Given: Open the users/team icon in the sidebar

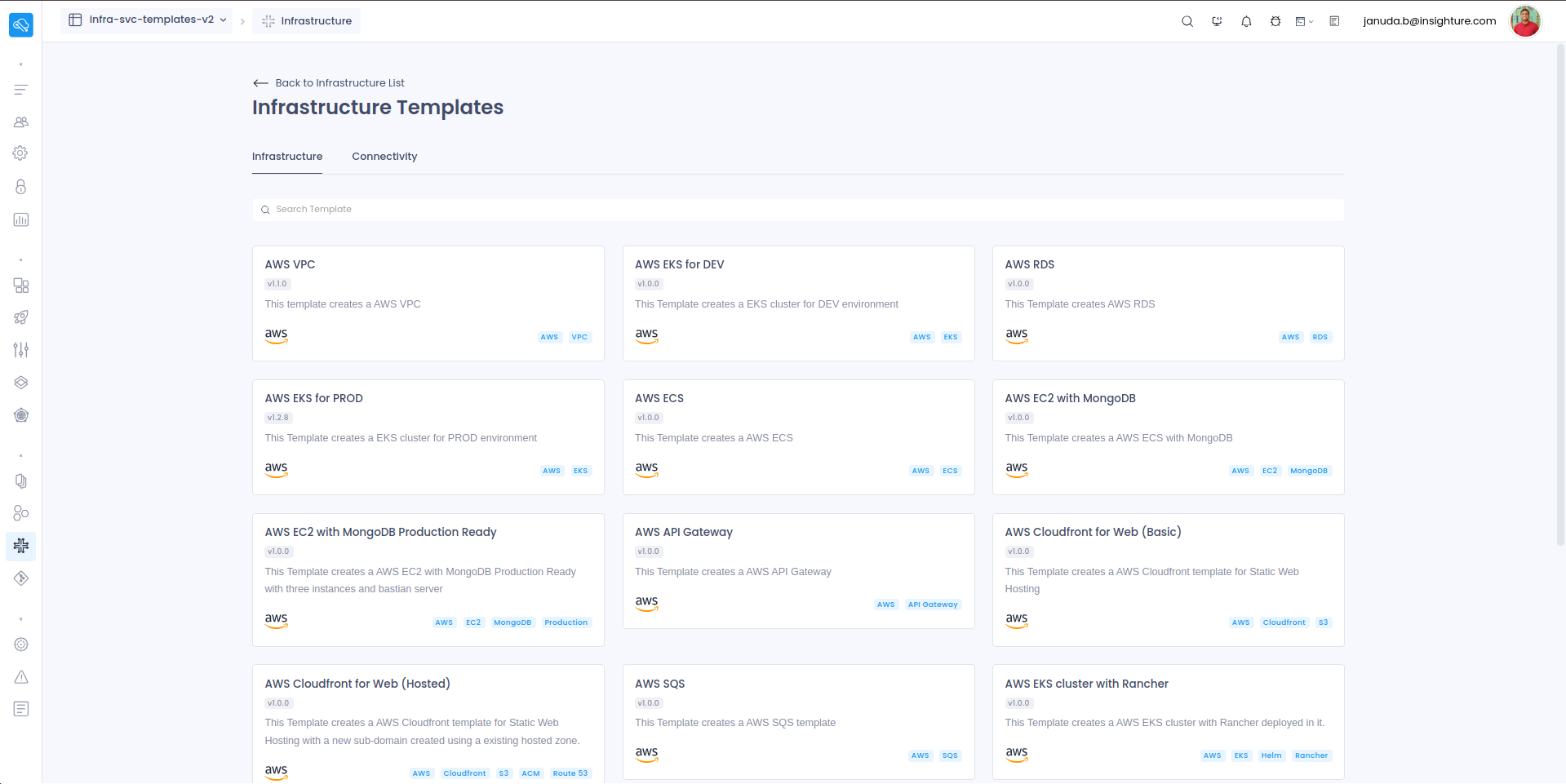Looking at the screenshot, I should point(21,122).
